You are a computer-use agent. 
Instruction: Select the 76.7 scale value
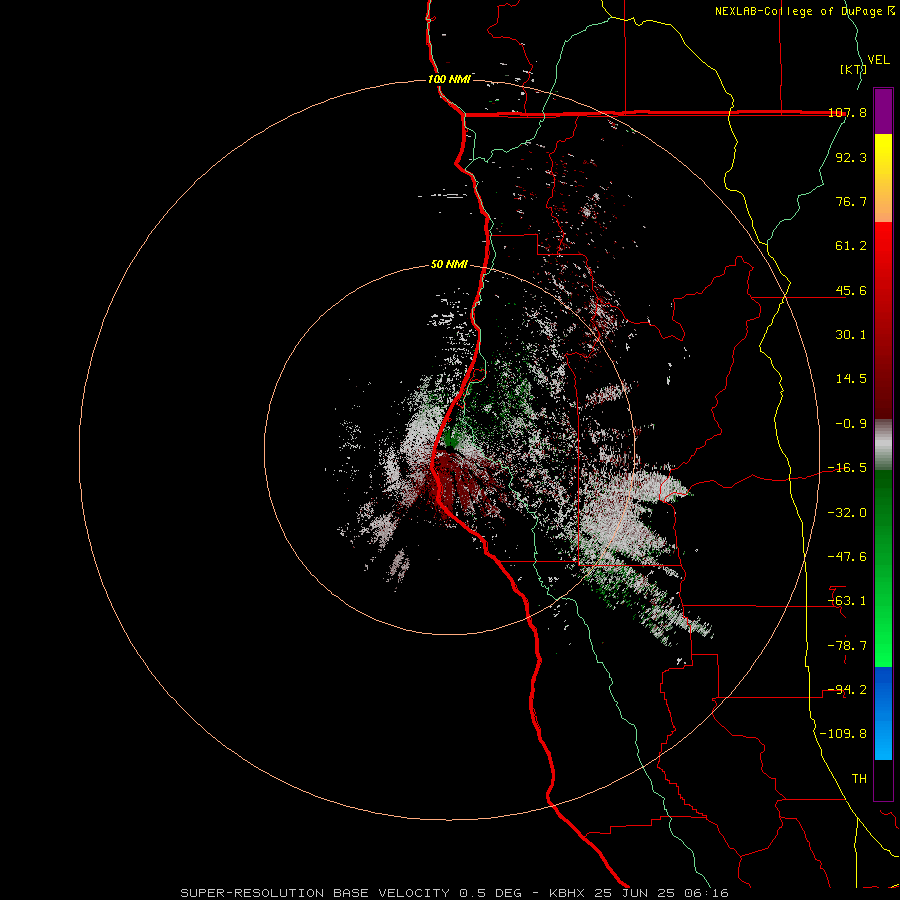pos(851,201)
